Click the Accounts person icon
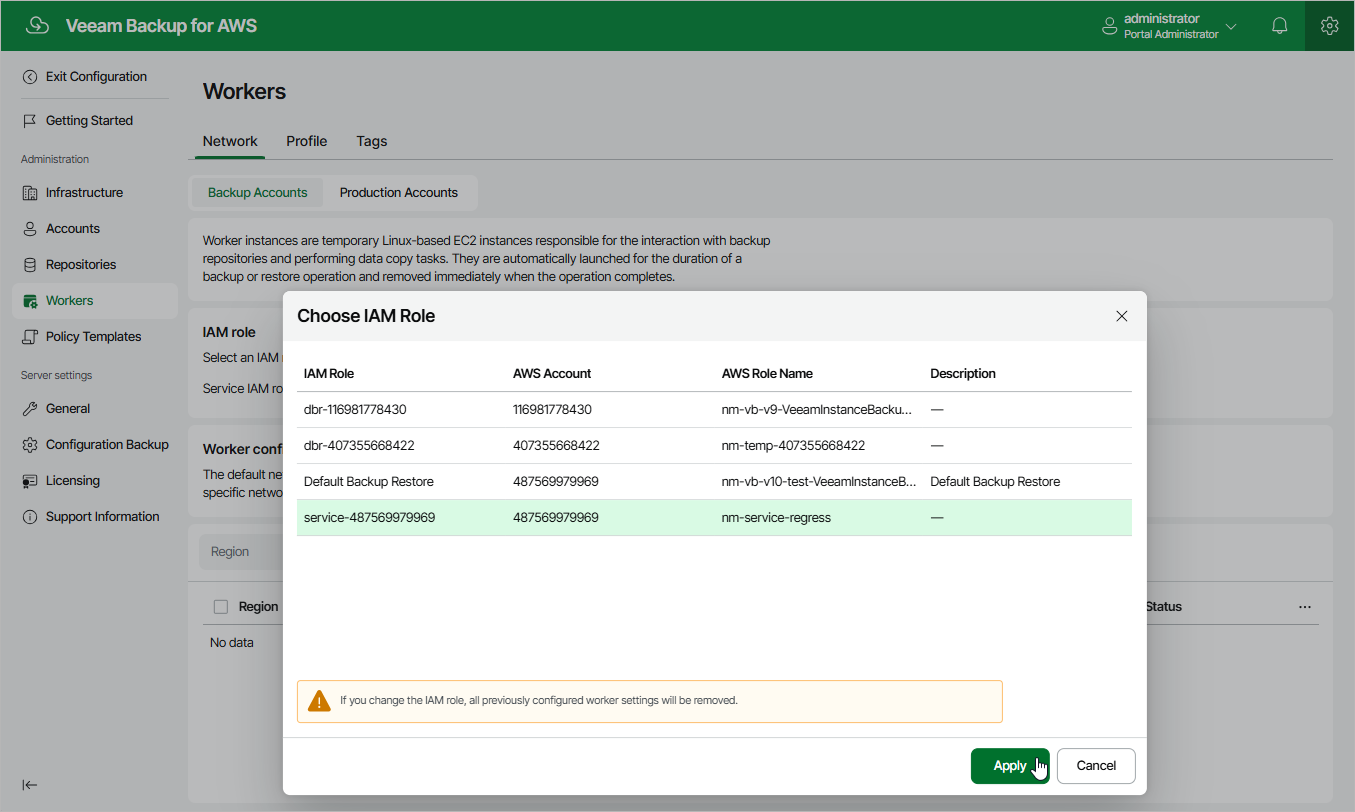The image size is (1355, 812). click(30, 229)
